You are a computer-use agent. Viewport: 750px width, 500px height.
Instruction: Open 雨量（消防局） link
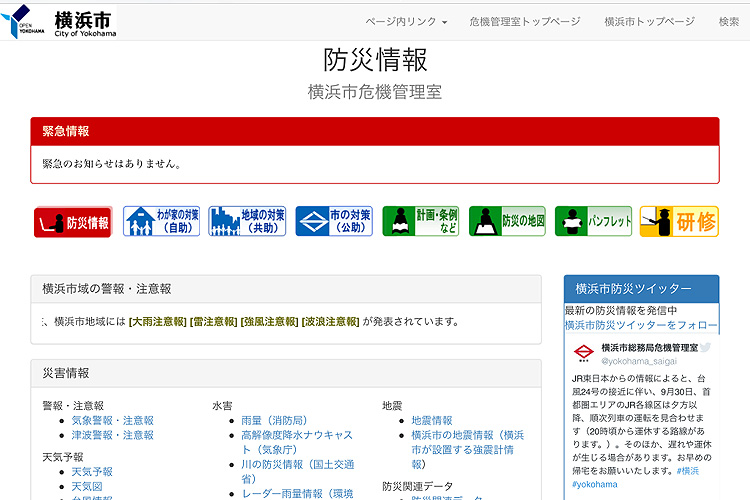(274, 421)
